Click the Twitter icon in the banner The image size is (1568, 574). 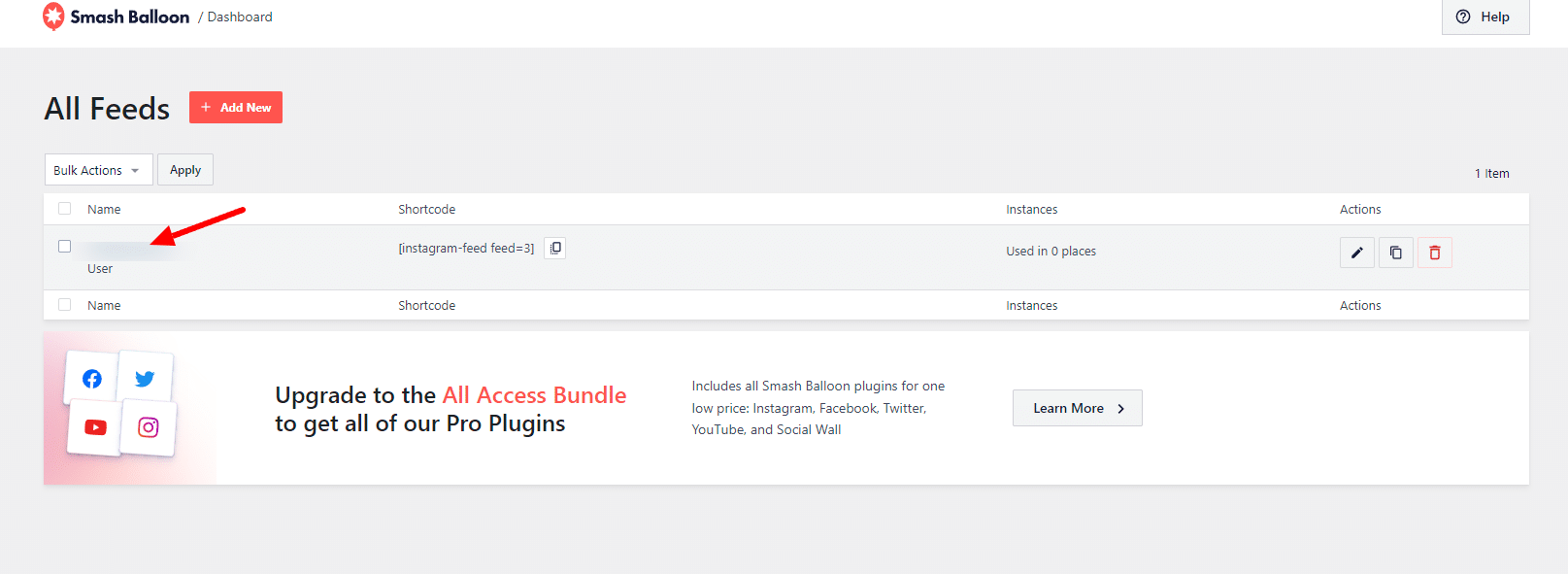pos(145,379)
